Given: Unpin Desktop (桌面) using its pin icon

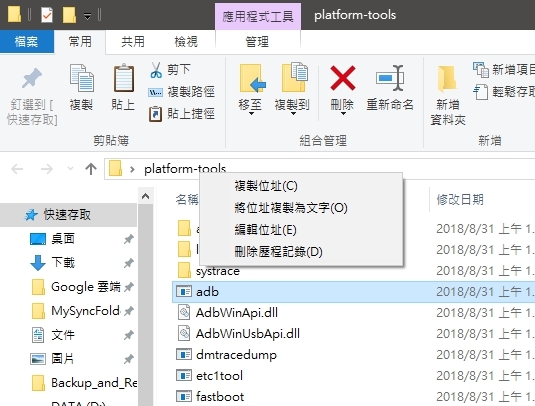Looking at the screenshot, I should pos(129,239).
